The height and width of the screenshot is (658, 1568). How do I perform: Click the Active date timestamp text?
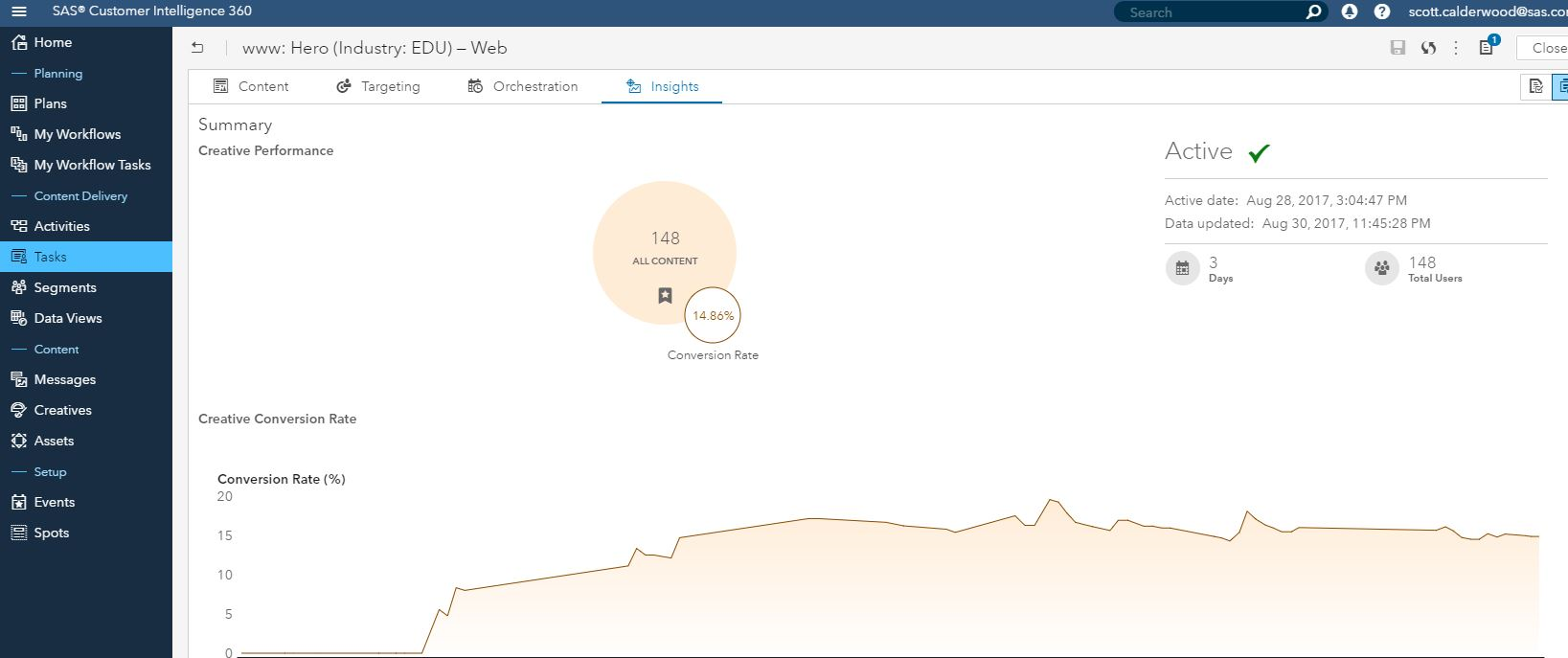(1327, 200)
